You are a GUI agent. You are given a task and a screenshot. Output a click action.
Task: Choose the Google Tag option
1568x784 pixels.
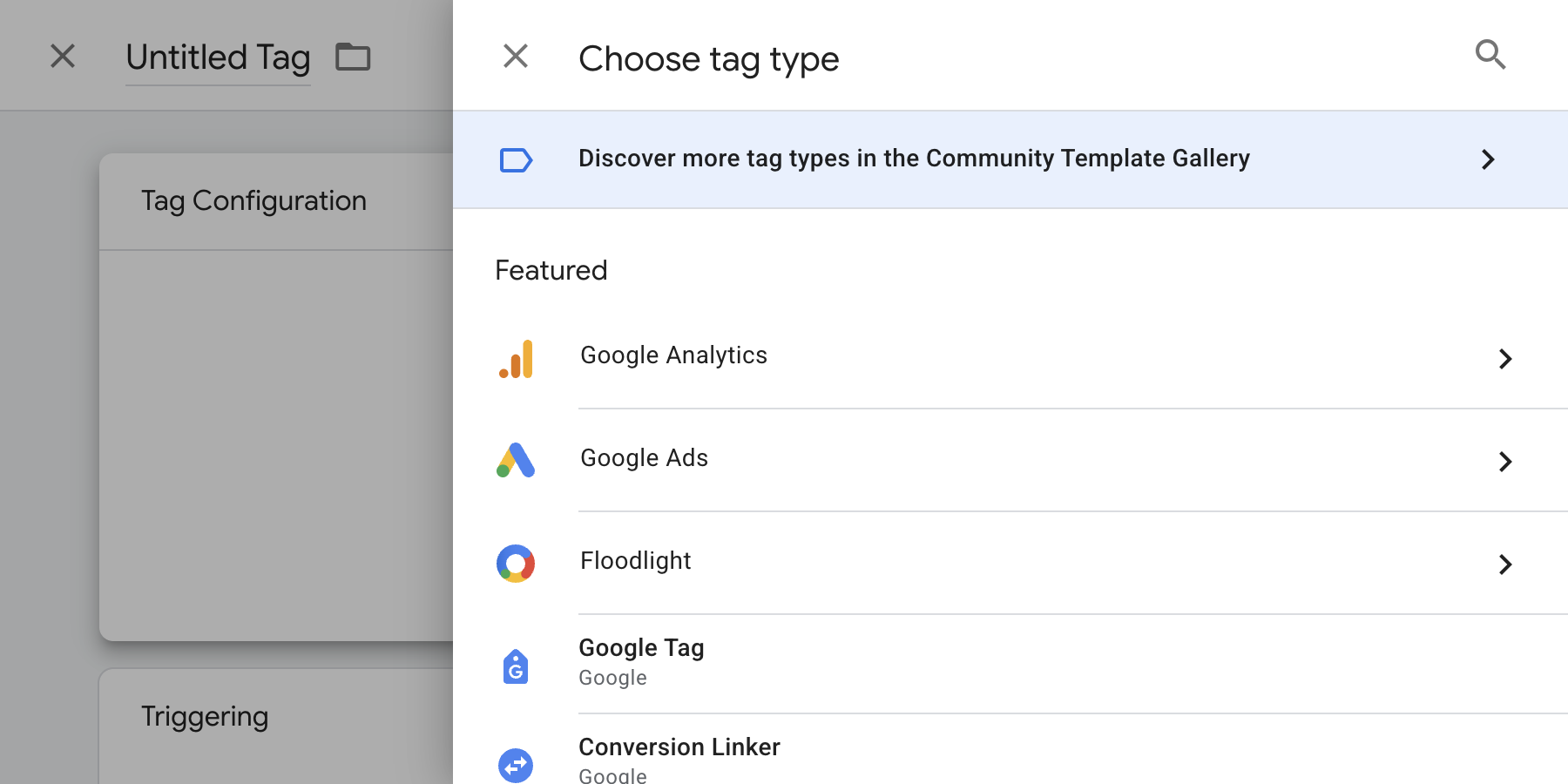tap(1010, 664)
